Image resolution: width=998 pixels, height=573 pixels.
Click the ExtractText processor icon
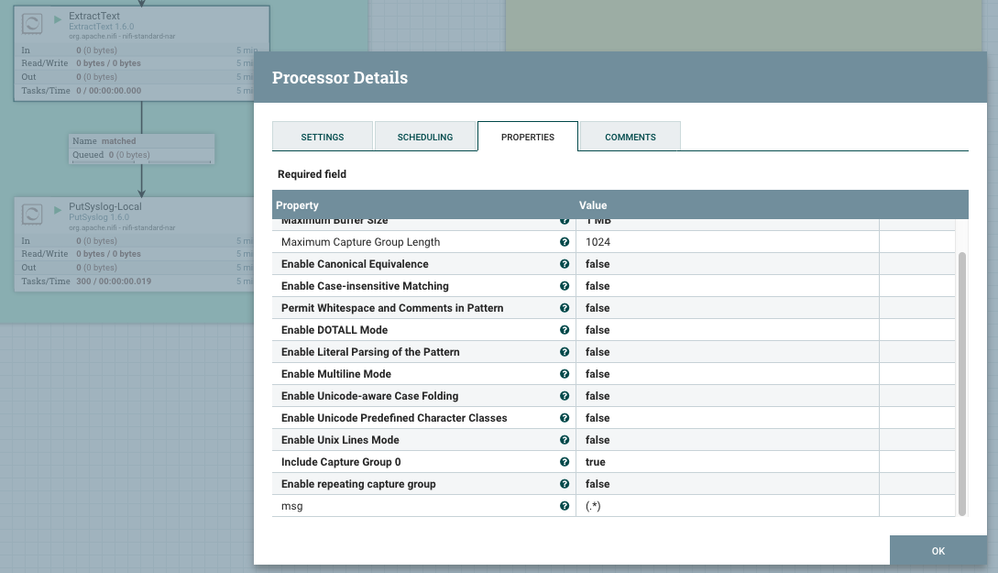[32, 24]
